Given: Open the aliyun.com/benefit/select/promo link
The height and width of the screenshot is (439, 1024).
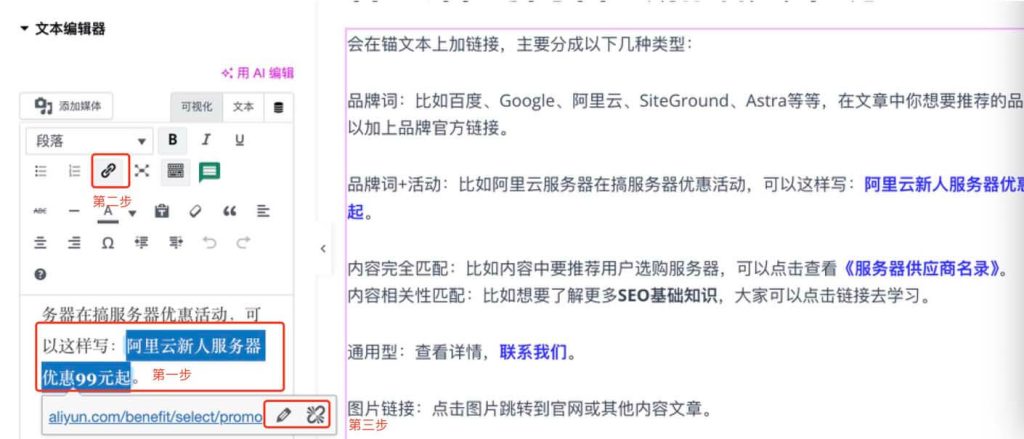Looking at the screenshot, I should click(x=155, y=415).
